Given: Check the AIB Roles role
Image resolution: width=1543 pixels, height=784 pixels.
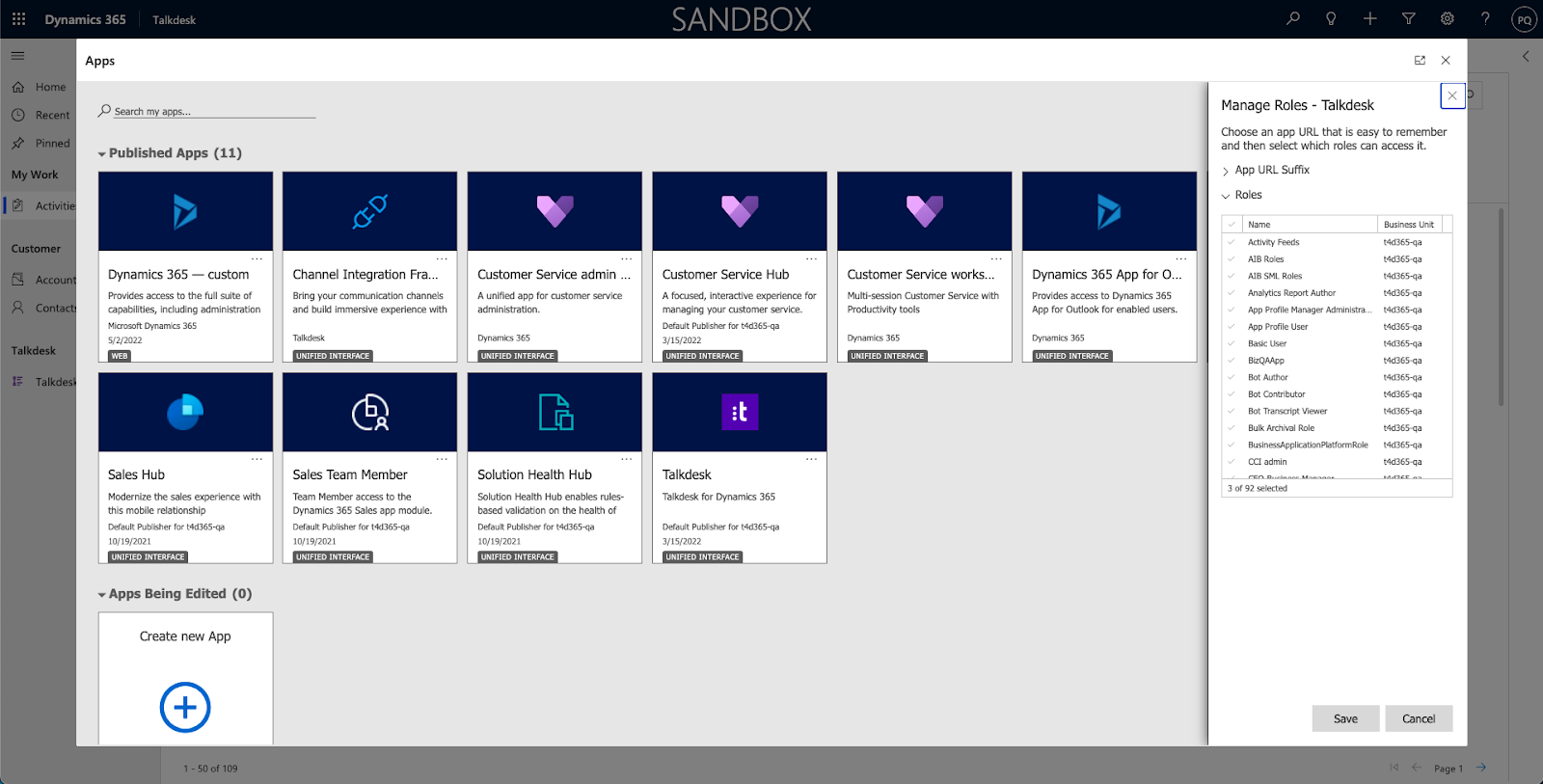Looking at the screenshot, I should coord(1232,259).
